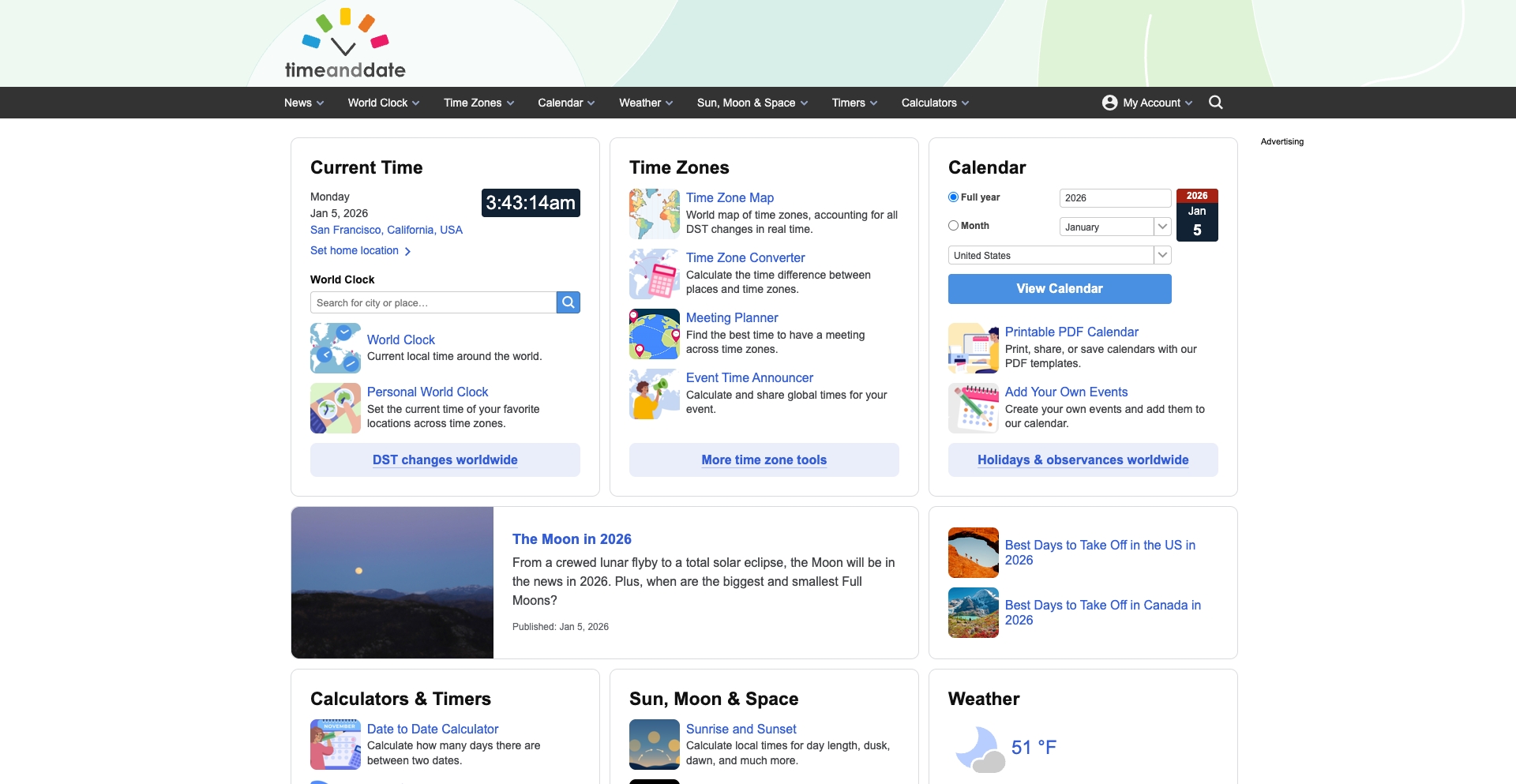Click the Date to Date Calculator icon

pyautogui.click(x=335, y=744)
